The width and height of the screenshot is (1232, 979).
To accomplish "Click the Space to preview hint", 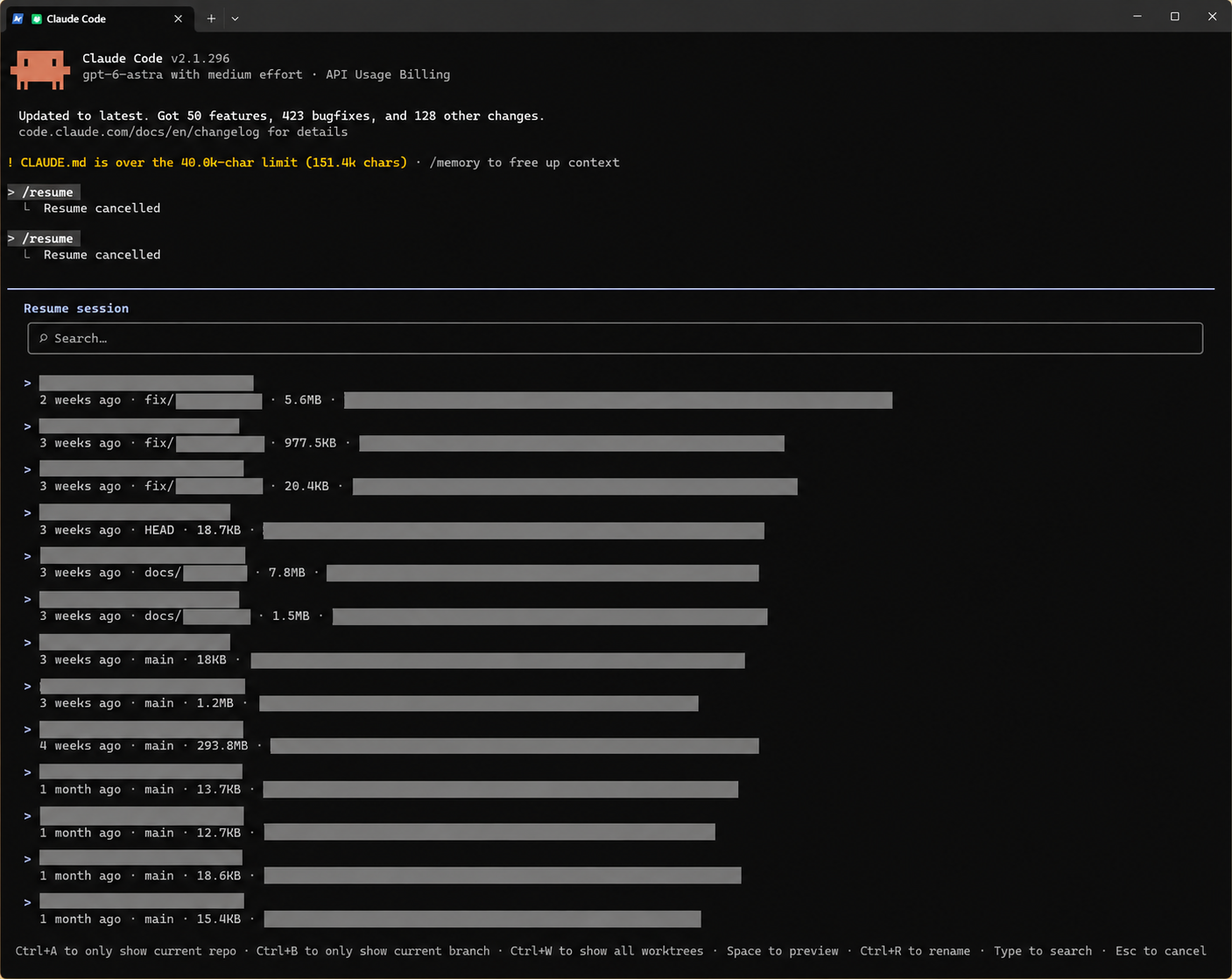I will tap(782, 951).
